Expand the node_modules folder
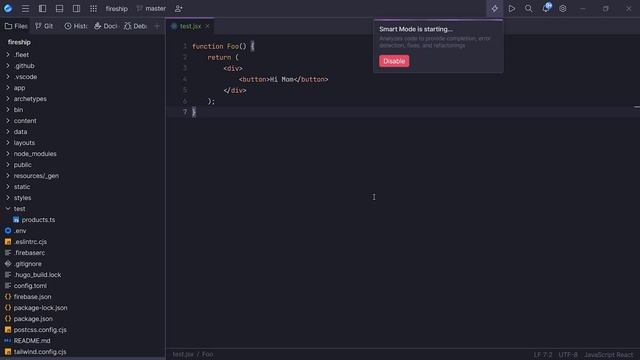This screenshot has width=640, height=360. pyautogui.click(x=8, y=154)
